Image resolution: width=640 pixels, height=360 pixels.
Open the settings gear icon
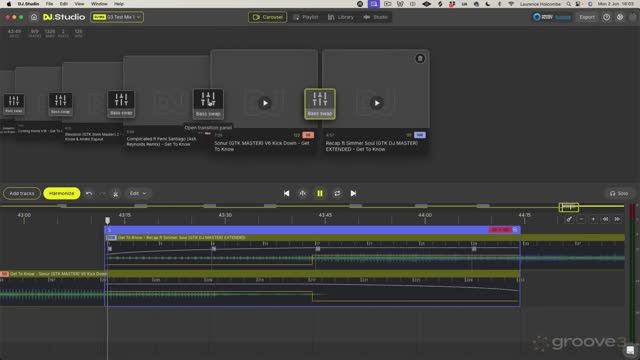point(620,17)
